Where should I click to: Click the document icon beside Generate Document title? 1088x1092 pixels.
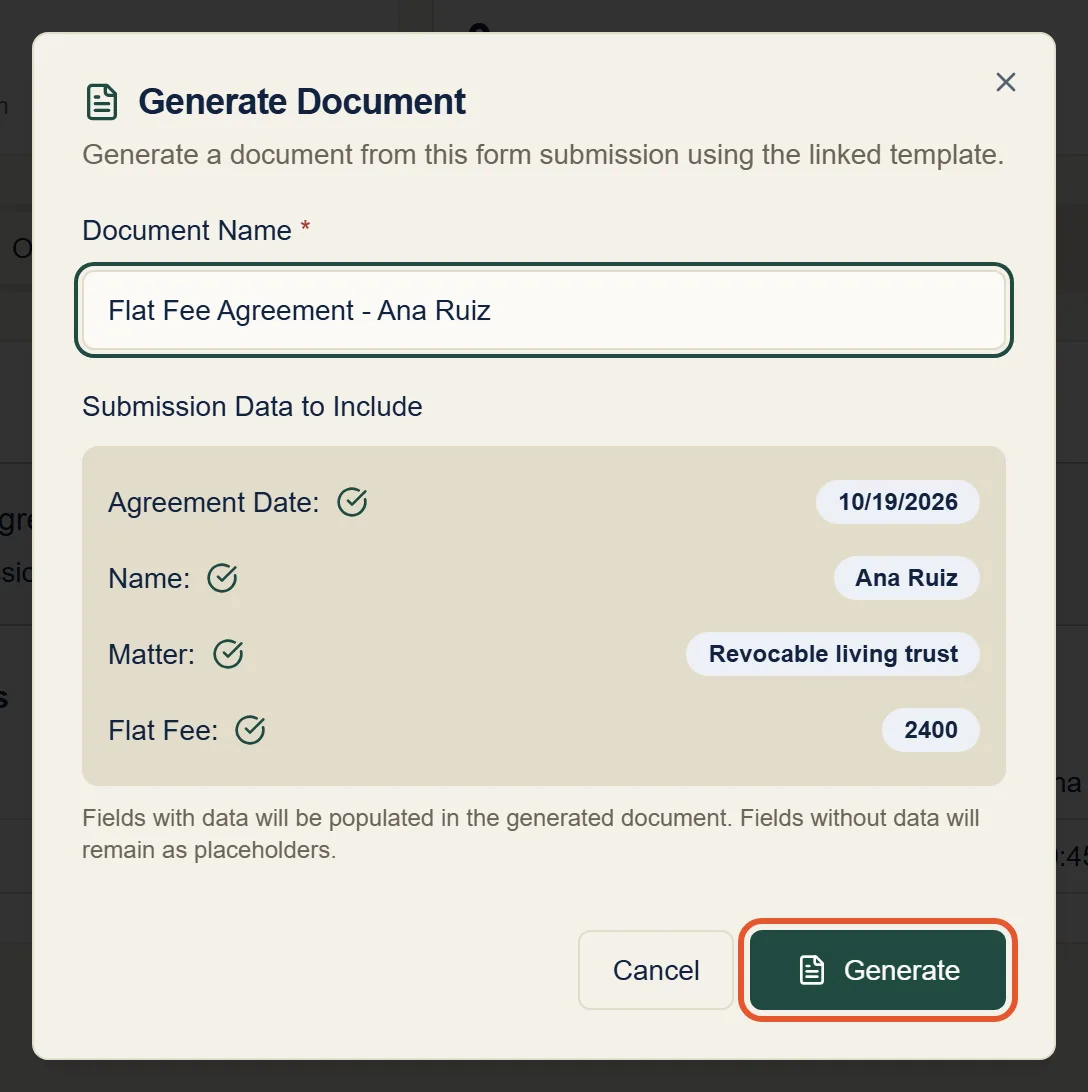pos(102,102)
